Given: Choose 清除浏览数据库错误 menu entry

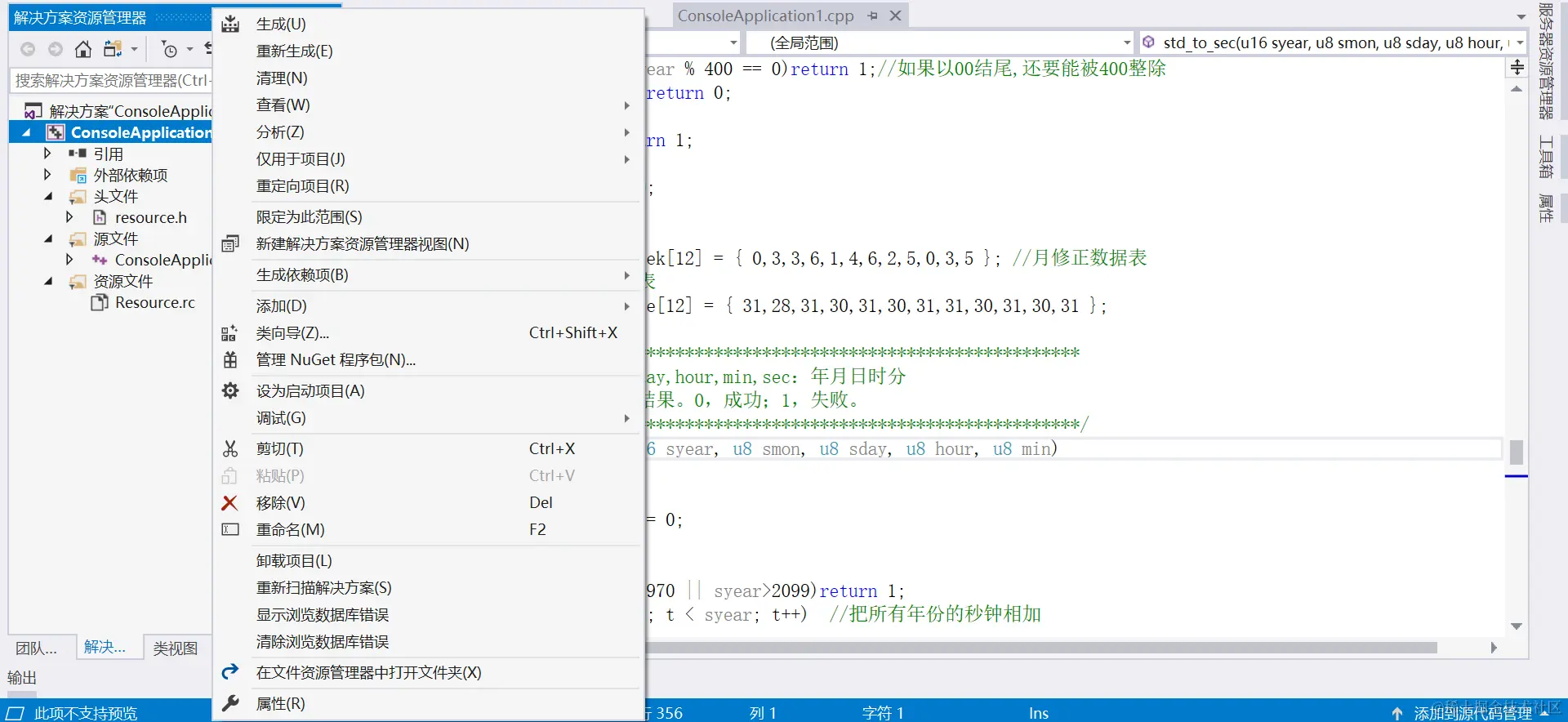Looking at the screenshot, I should pyautogui.click(x=430, y=642).
